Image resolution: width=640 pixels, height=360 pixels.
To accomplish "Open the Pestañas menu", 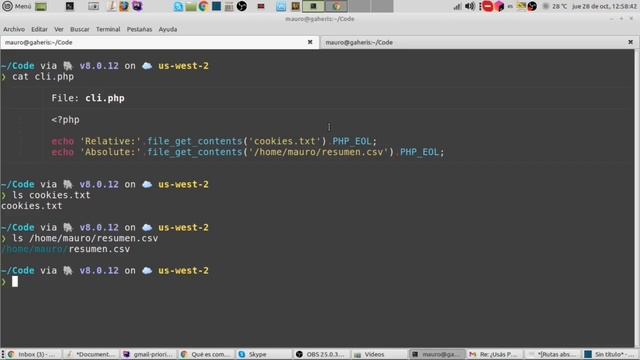I will coord(139,29).
